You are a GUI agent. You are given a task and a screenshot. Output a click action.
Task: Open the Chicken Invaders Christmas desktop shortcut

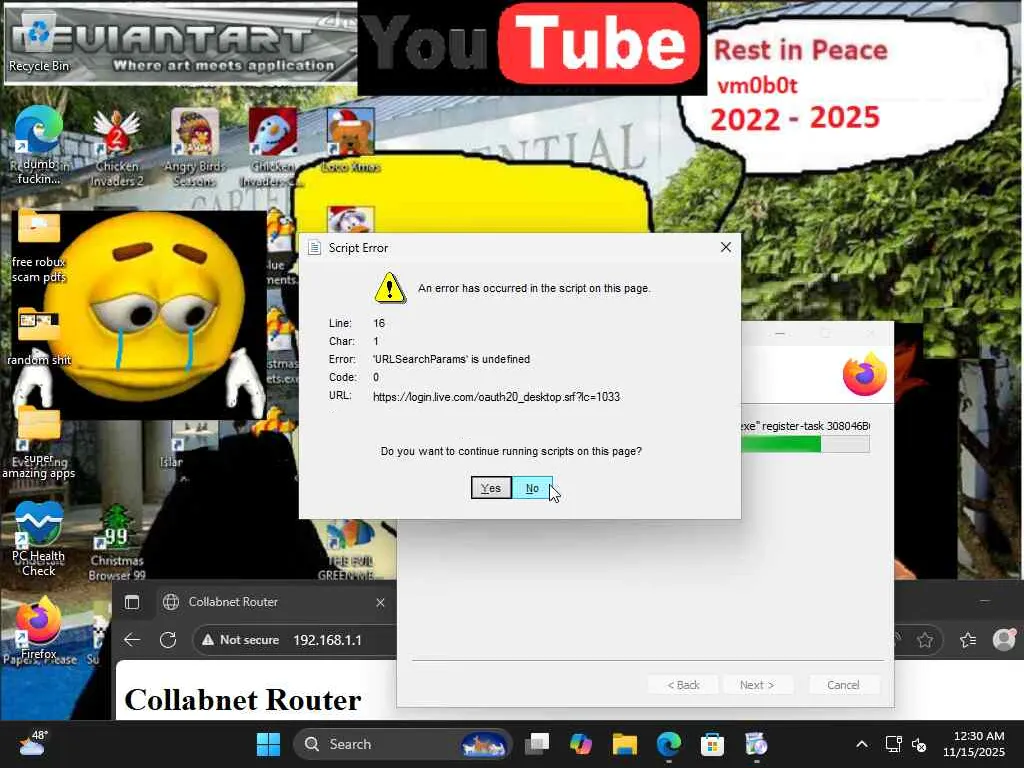pos(273,148)
